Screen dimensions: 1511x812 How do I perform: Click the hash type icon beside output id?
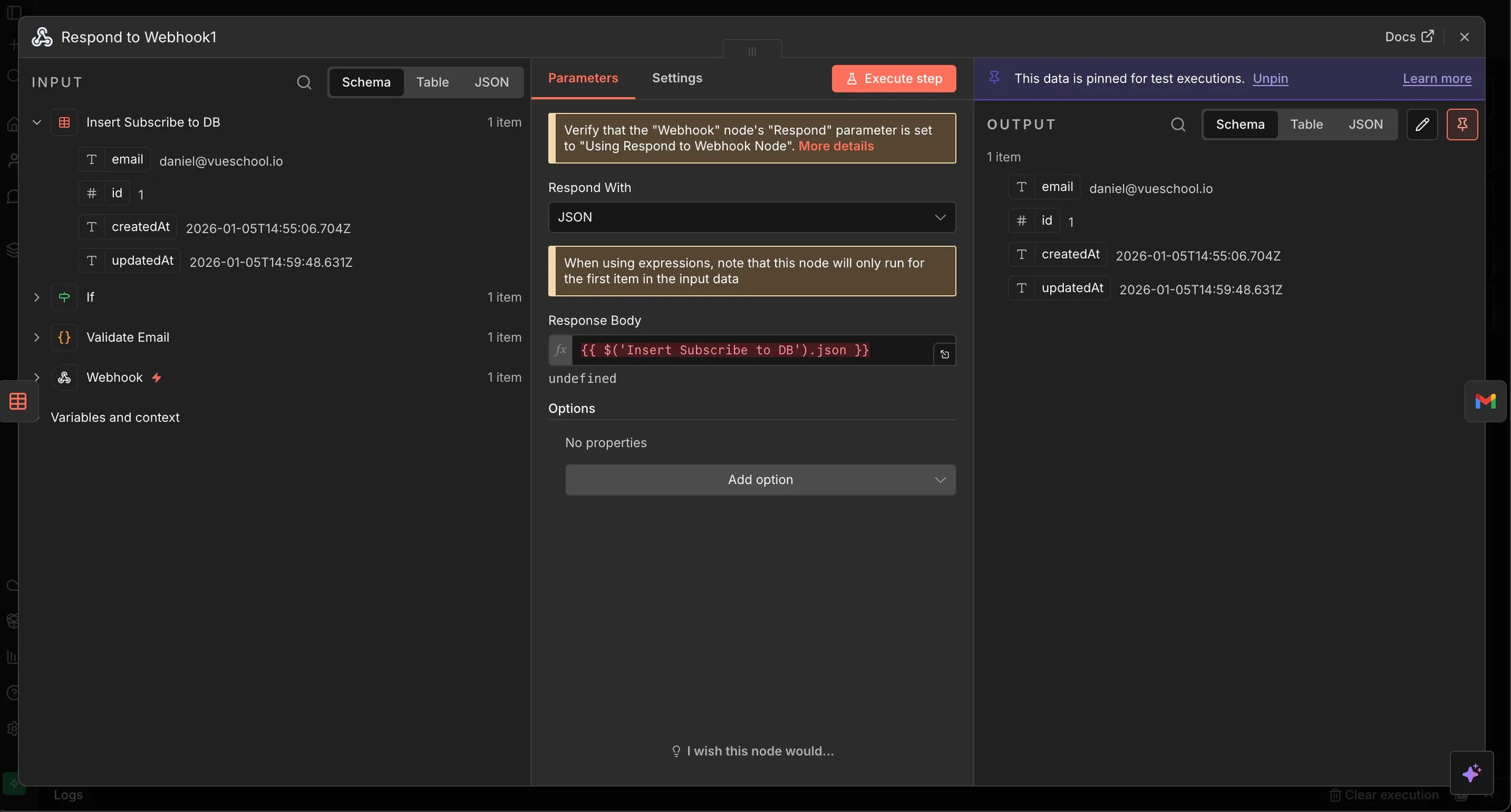(x=1021, y=220)
